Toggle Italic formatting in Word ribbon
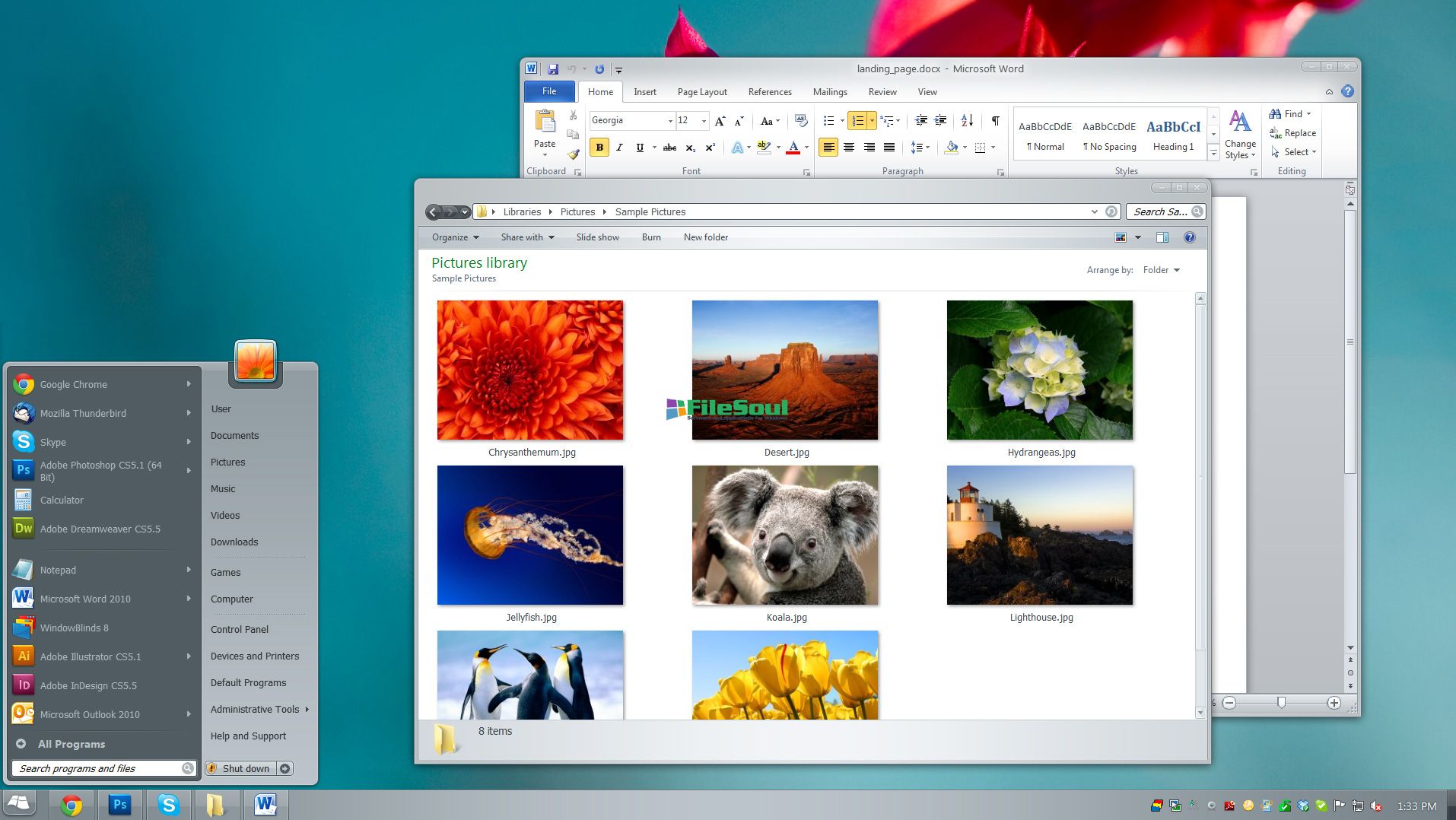Viewport: 1456px width, 820px height. (619, 148)
